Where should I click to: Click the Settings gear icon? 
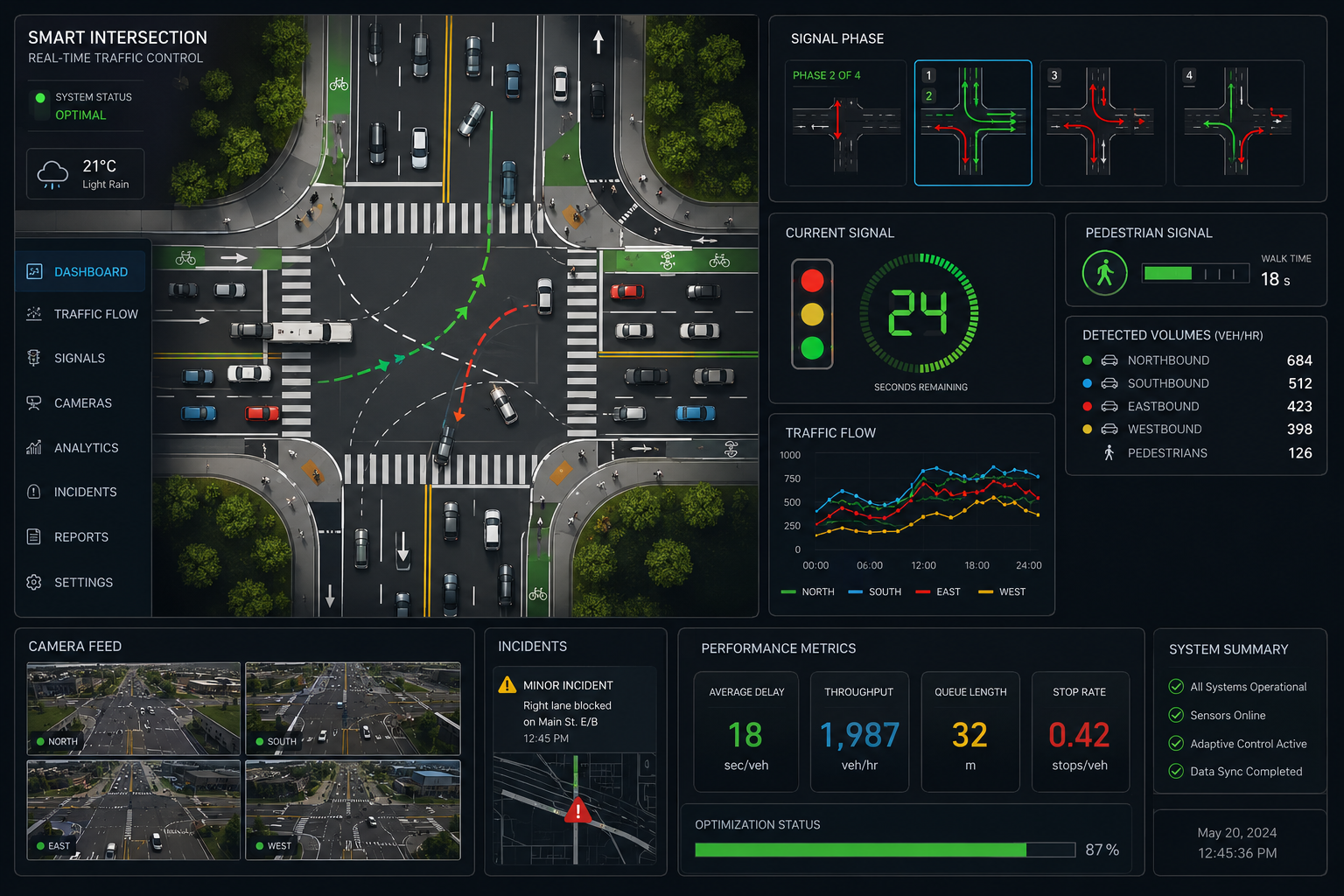(34, 582)
